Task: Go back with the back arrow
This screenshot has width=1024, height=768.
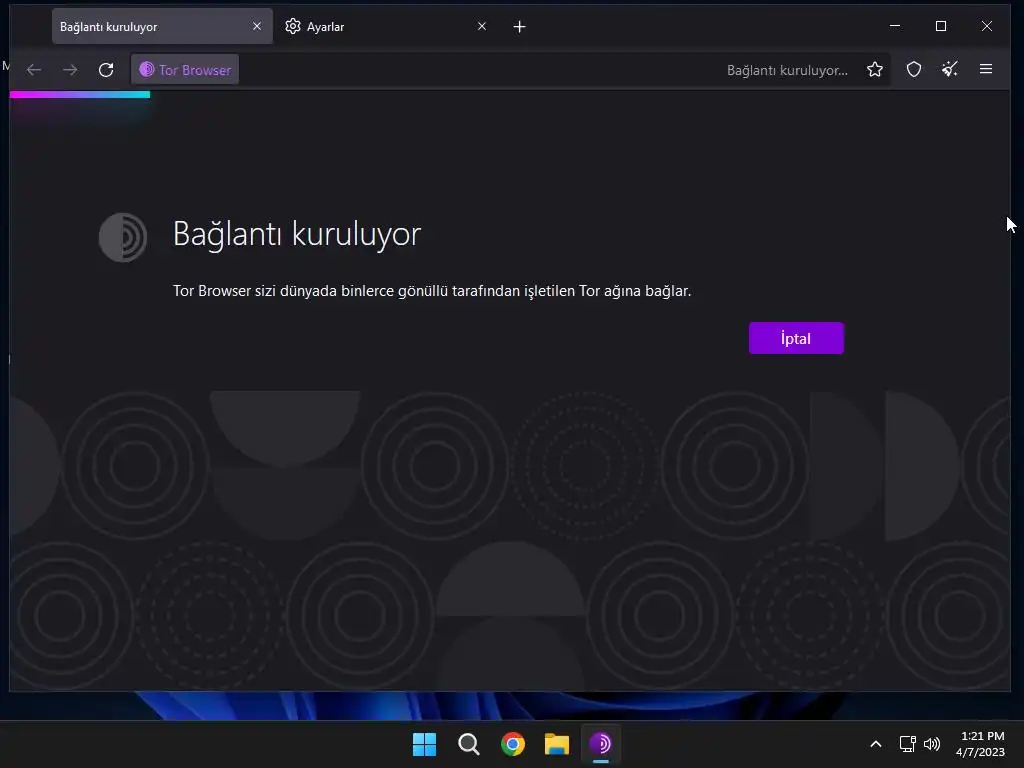Action: pyautogui.click(x=34, y=70)
